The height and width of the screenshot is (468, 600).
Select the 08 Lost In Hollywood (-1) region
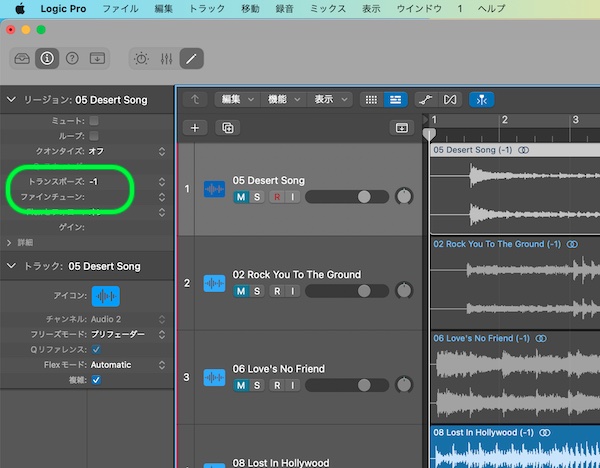coord(515,447)
